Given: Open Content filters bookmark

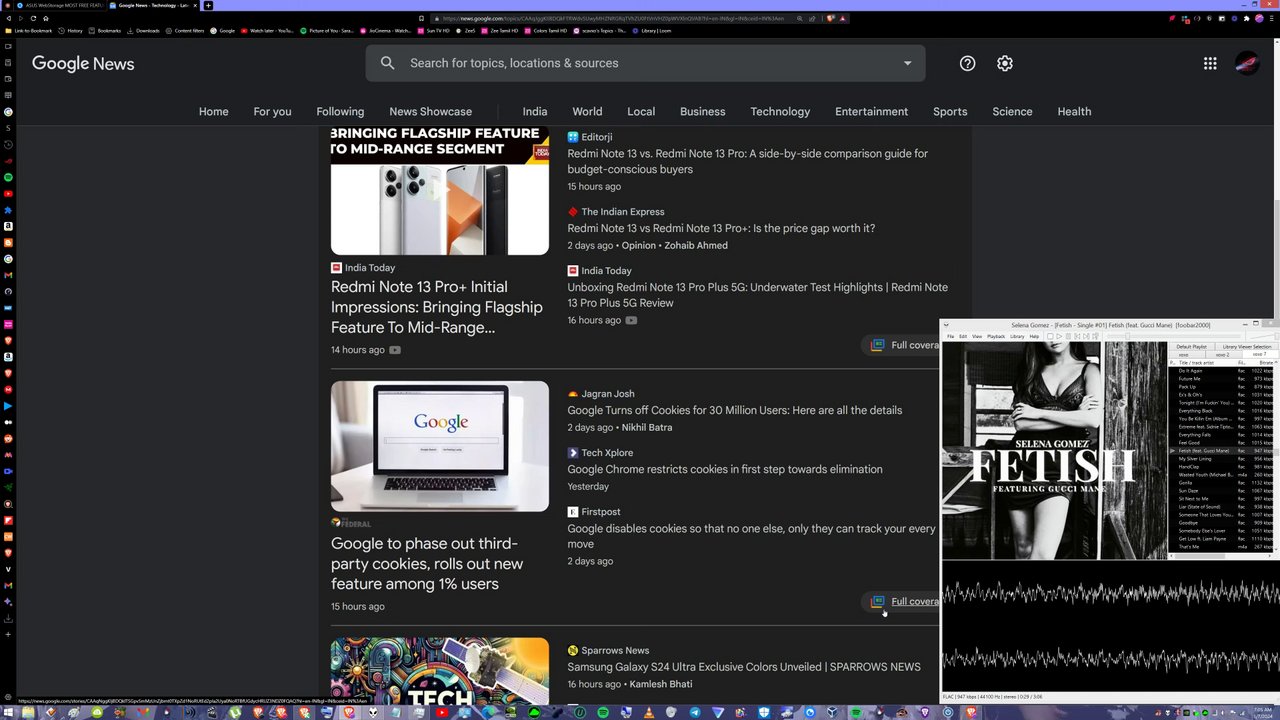Looking at the screenshot, I should [184, 31].
